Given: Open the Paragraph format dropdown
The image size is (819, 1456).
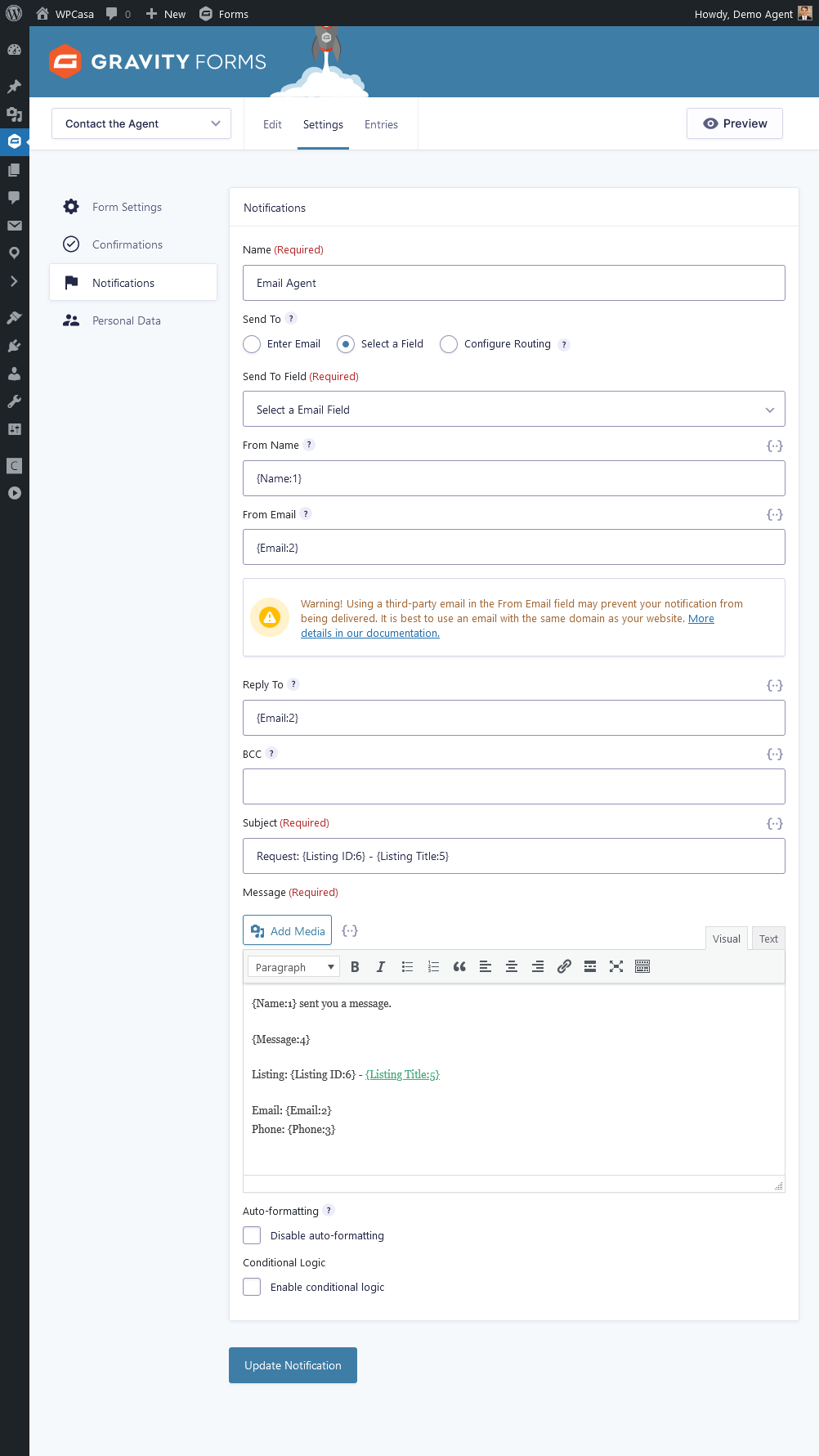Looking at the screenshot, I should coord(293,967).
